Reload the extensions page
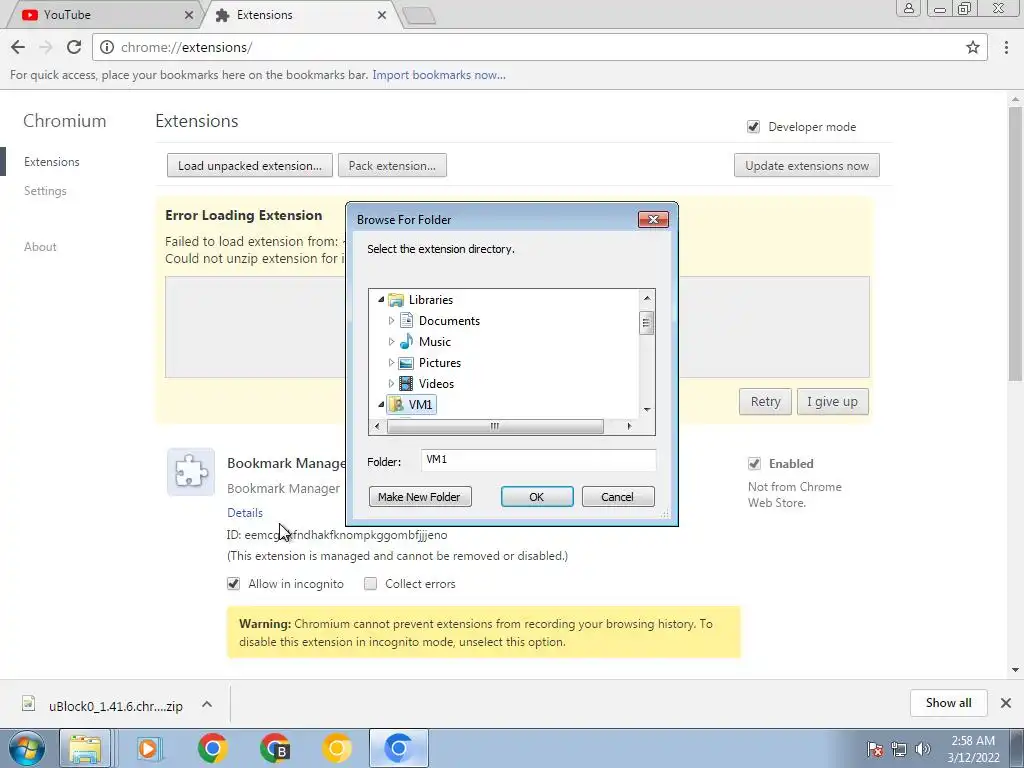The width and height of the screenshot is (1024, 768). tap(74, 47)
